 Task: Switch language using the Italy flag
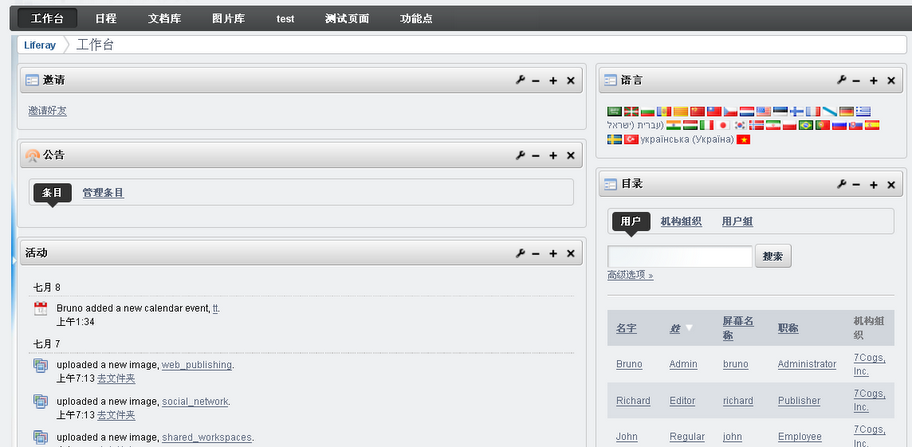coord(707,125)
